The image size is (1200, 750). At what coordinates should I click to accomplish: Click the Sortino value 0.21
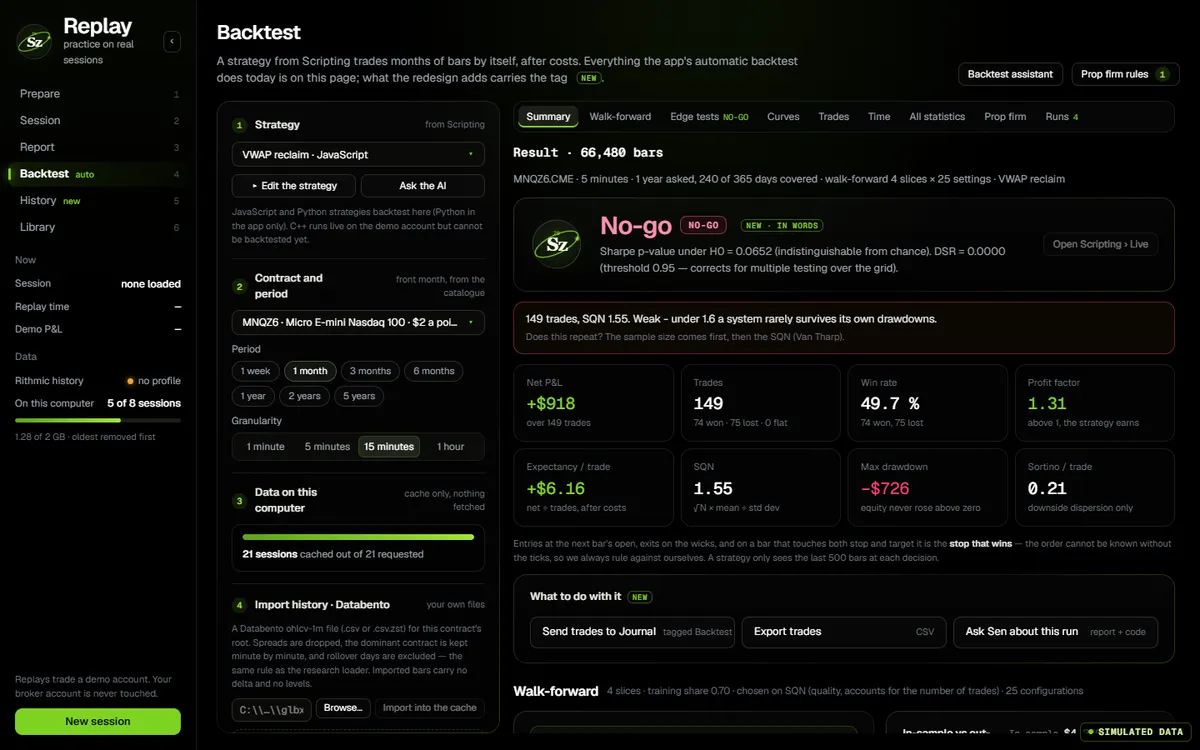(x=1047, y=489)
